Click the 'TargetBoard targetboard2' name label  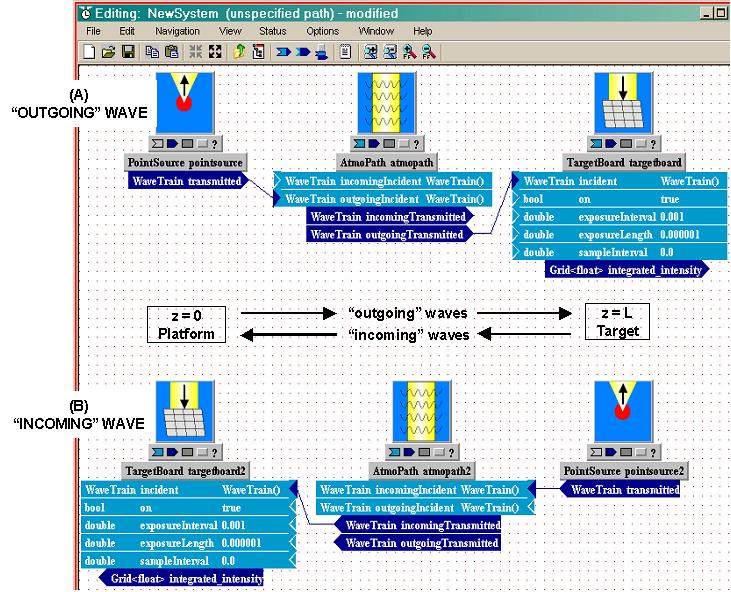point(186,471)
